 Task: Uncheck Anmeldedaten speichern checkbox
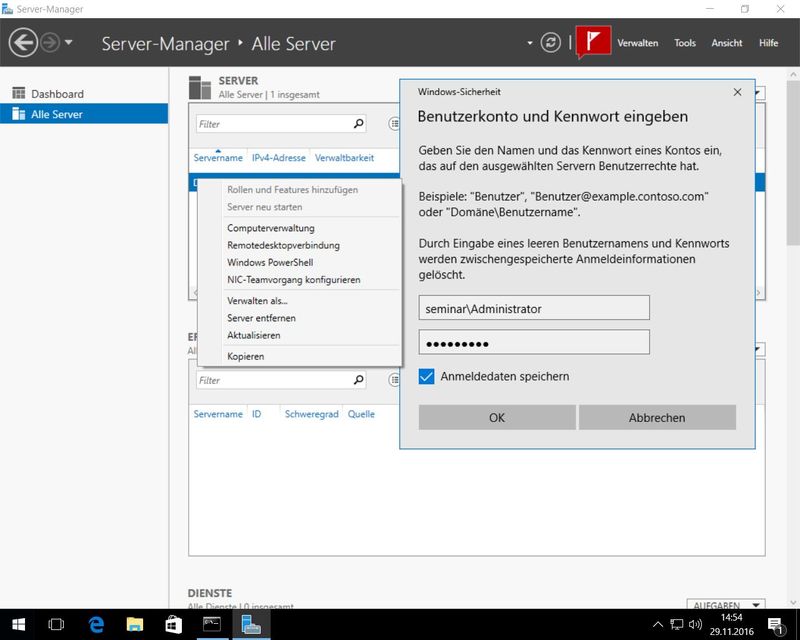click(427, 376)
